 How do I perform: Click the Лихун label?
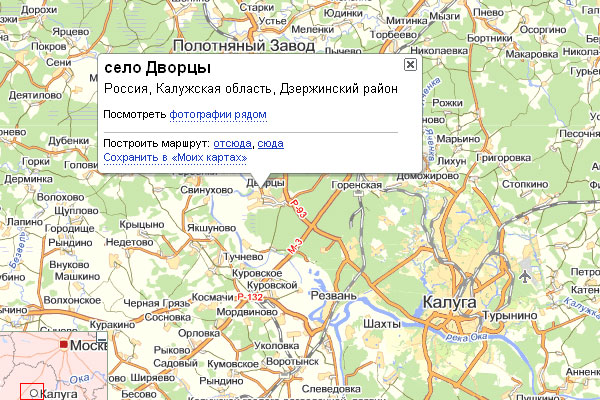[x=452, y=161]
